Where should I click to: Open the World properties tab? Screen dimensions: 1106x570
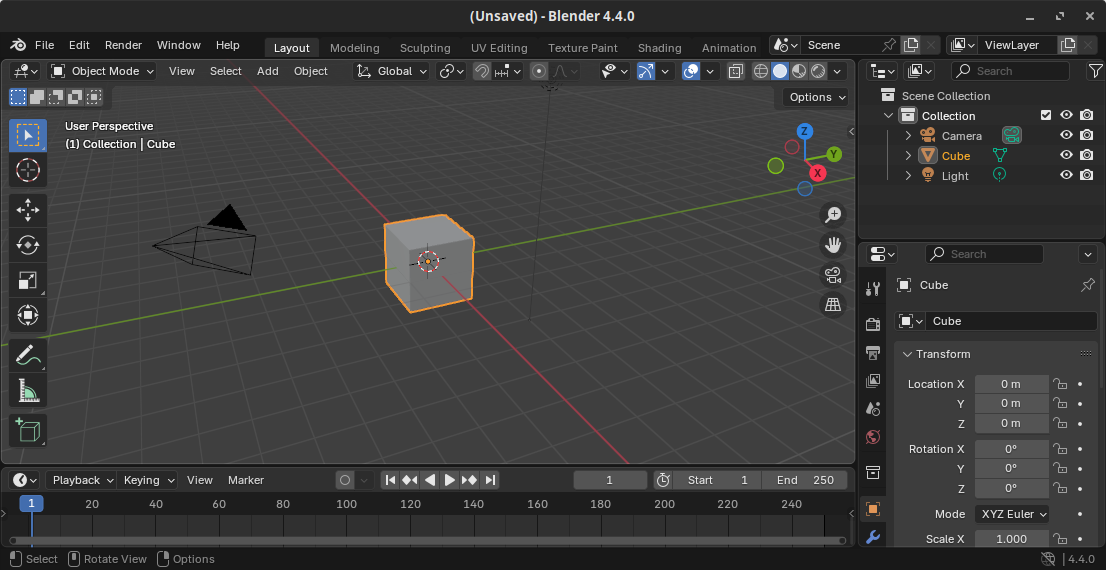pos(873,437)
